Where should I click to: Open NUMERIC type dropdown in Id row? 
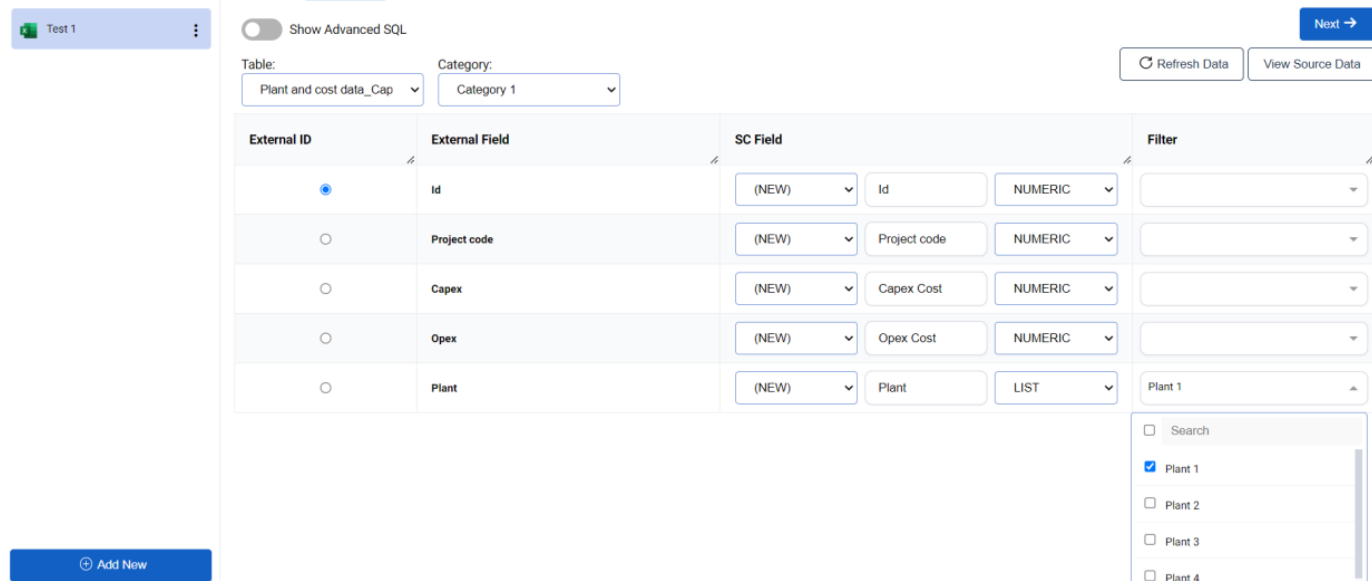point(1056,189)
